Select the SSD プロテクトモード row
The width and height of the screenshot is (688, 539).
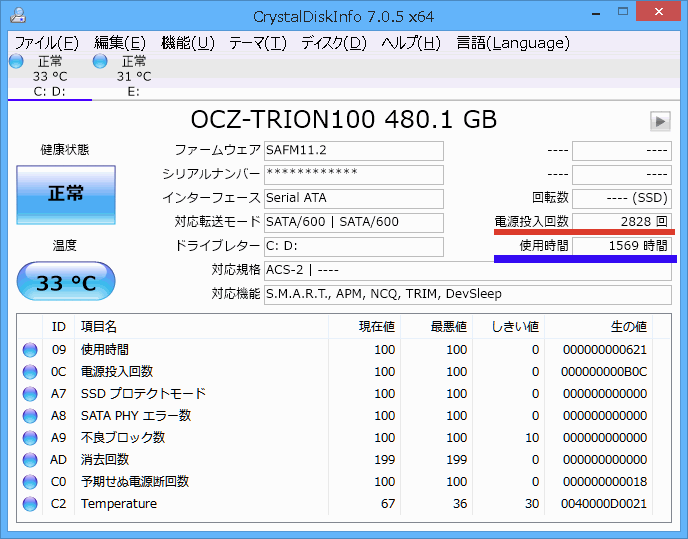344,394
